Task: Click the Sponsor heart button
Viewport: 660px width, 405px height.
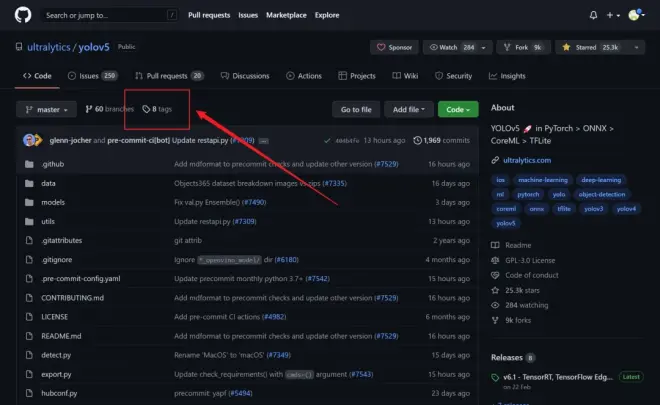Action: coord(394,47)
